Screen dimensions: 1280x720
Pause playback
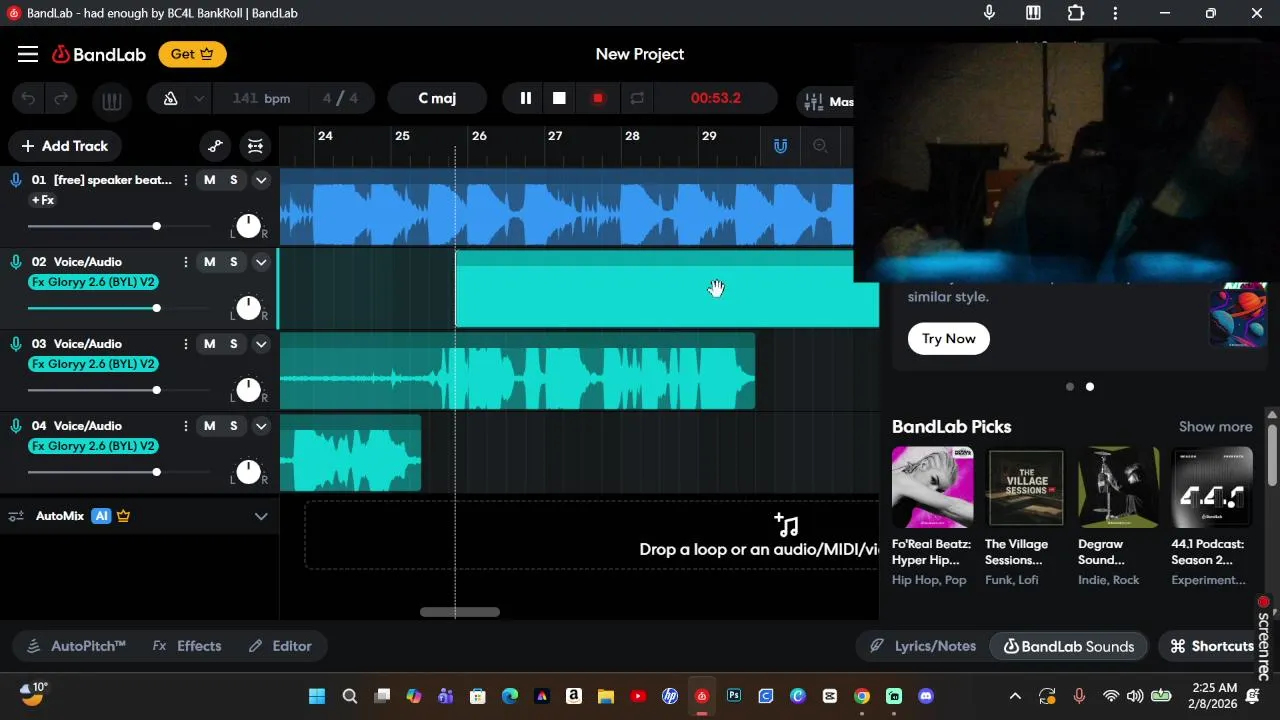pos(525,98)
